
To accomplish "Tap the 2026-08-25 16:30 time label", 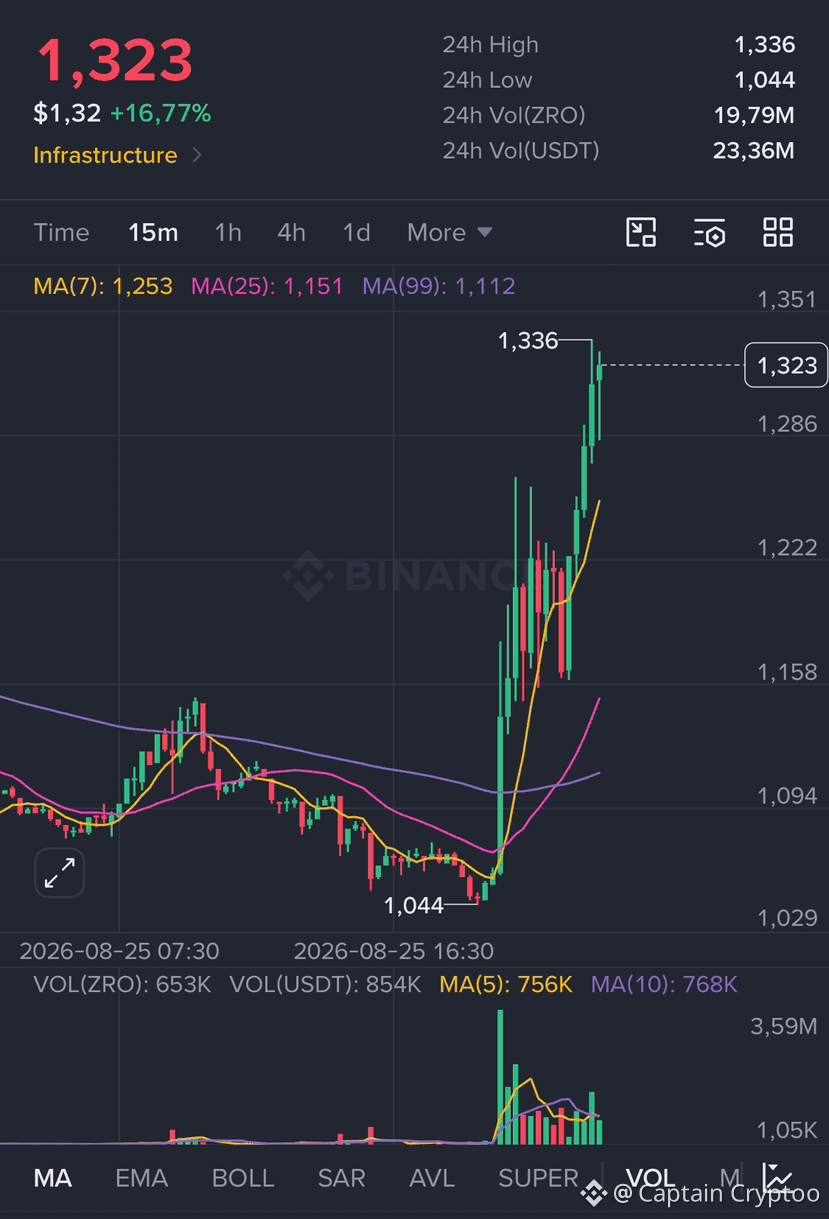I will coord(394,950).
